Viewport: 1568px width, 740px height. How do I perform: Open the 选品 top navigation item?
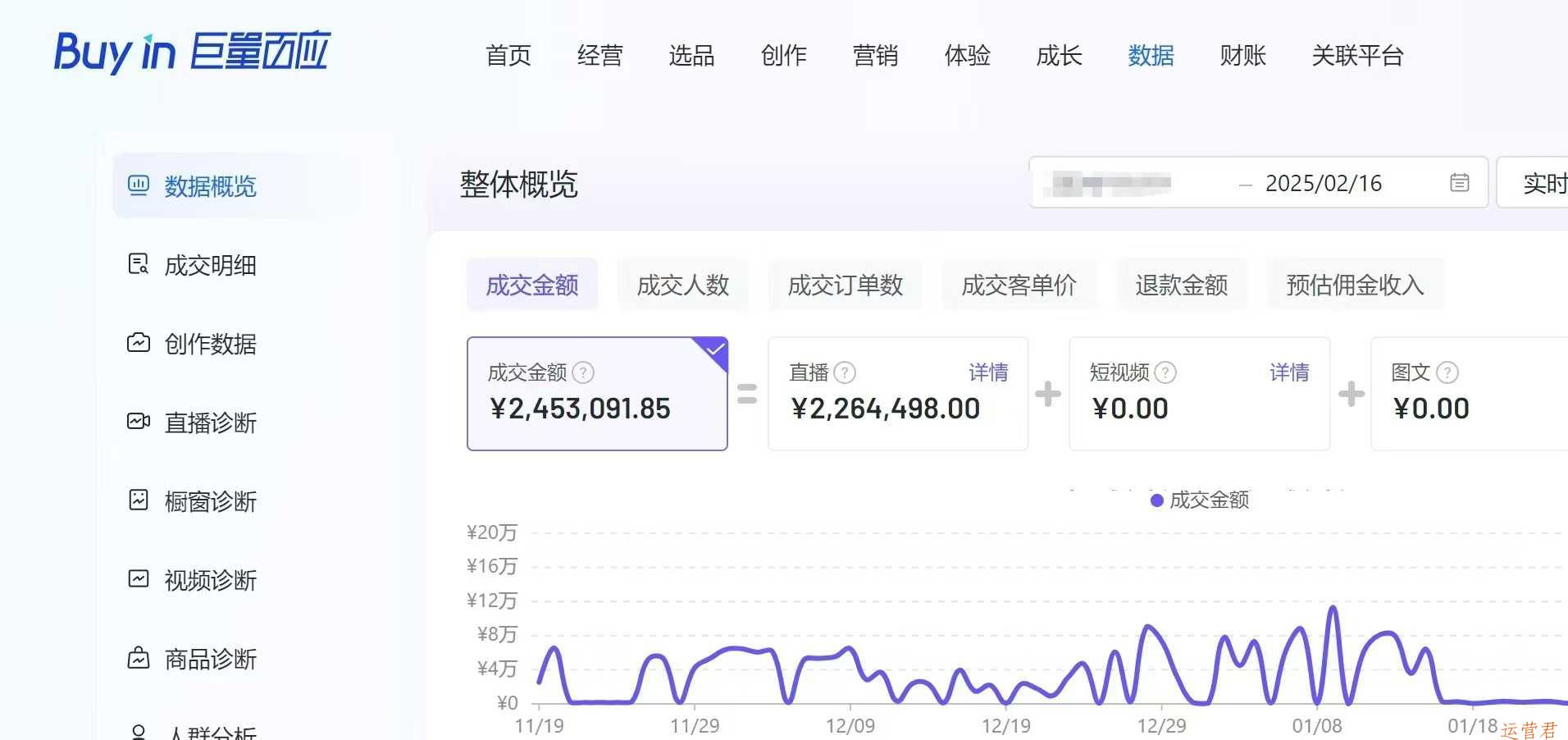[x=692, y=56]
